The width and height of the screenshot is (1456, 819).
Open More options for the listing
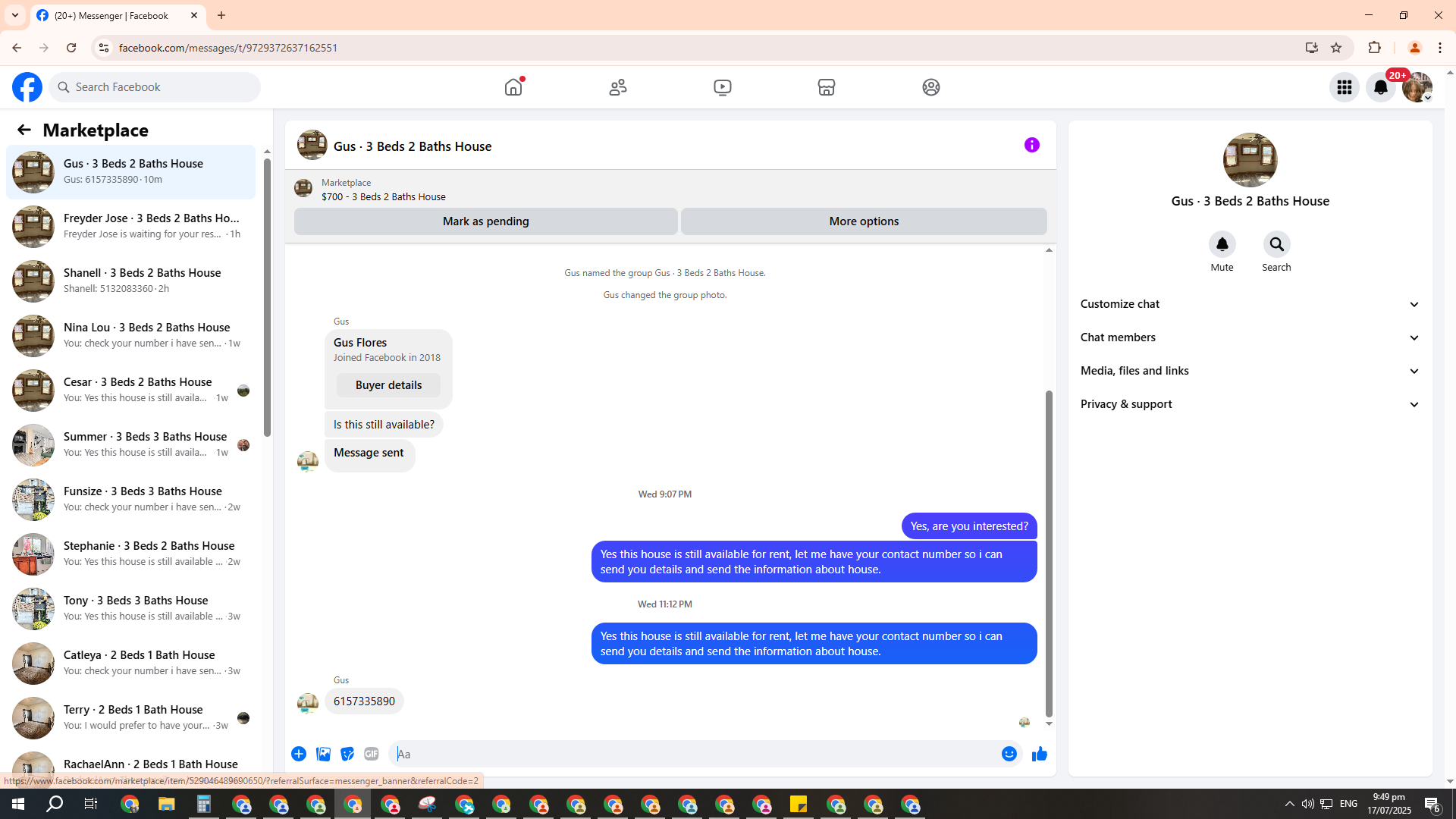coord(864,221)
